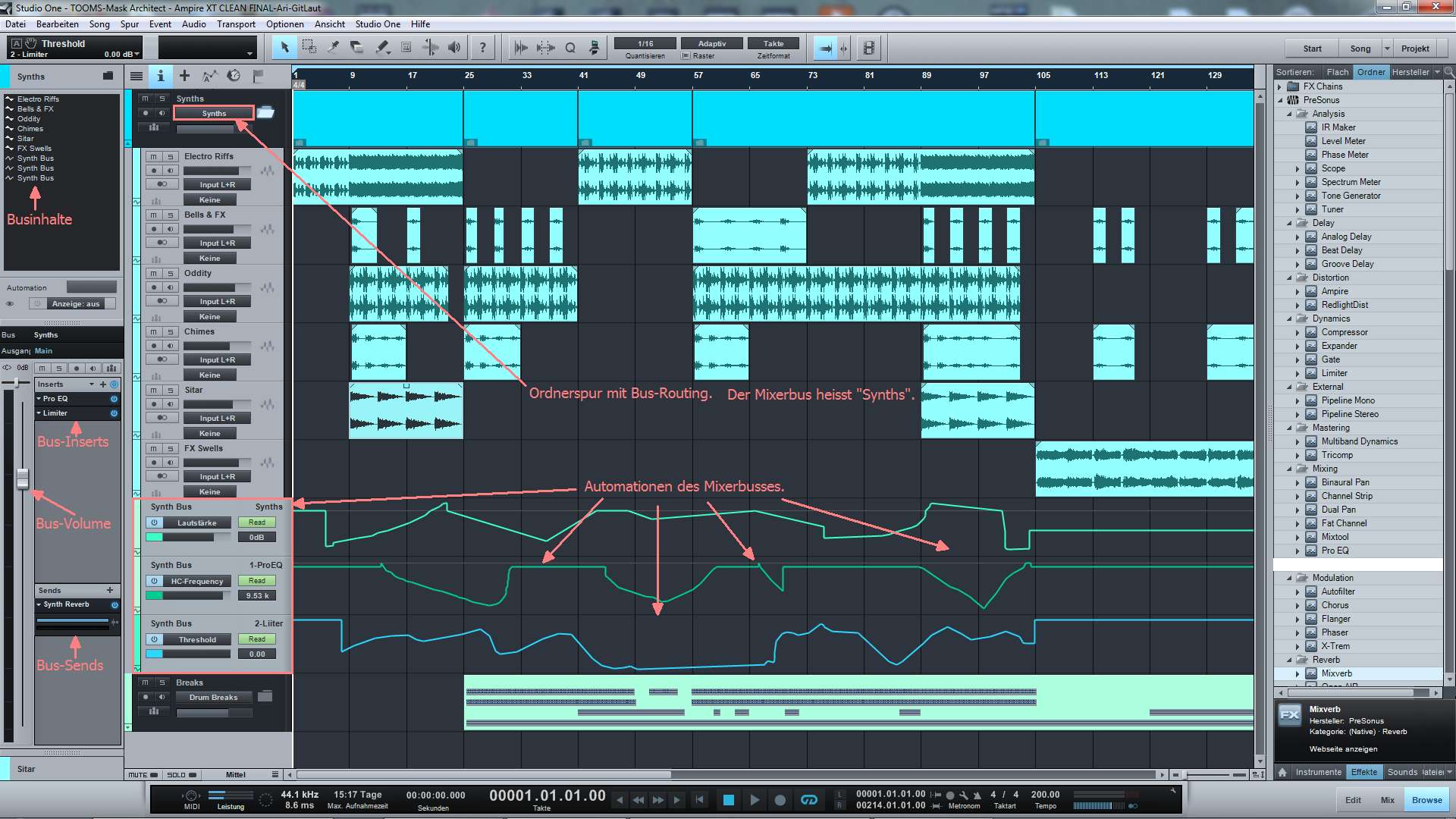Open Electro Riffs Input L+R dropdown

[217, 185]
